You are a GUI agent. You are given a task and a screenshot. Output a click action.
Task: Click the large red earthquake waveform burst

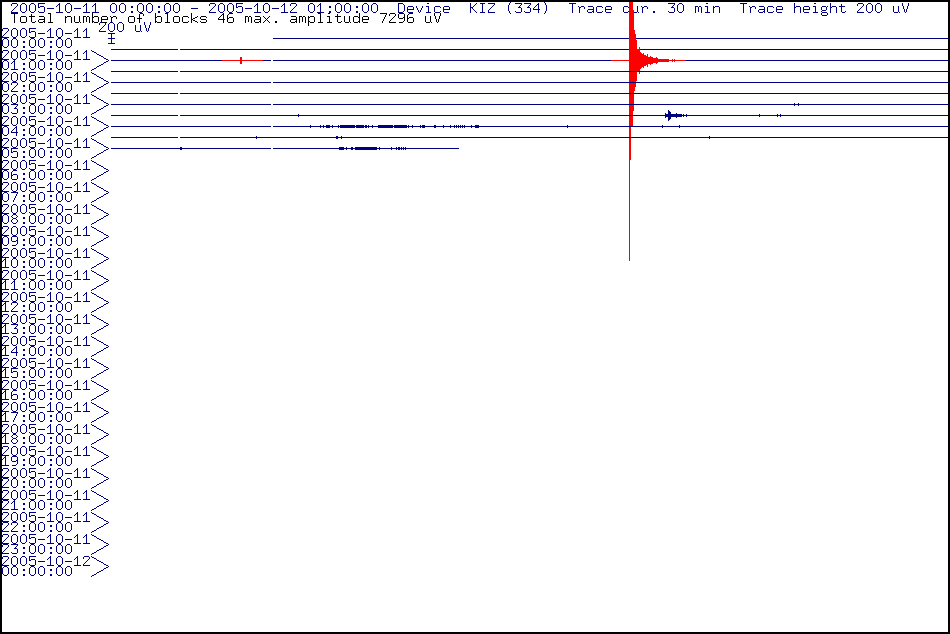click(633, 61)
